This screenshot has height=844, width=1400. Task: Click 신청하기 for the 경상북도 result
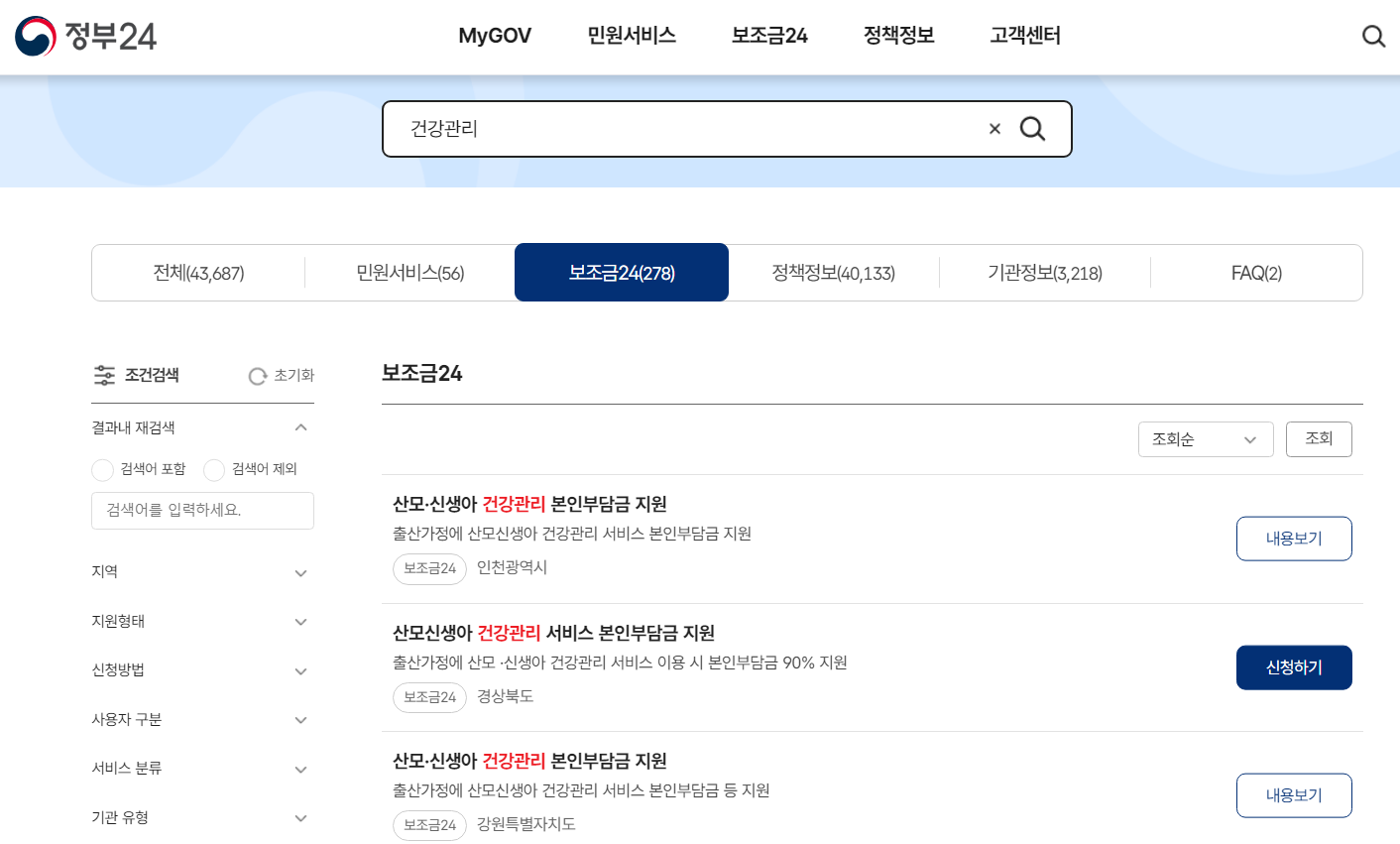[1294, 667]
